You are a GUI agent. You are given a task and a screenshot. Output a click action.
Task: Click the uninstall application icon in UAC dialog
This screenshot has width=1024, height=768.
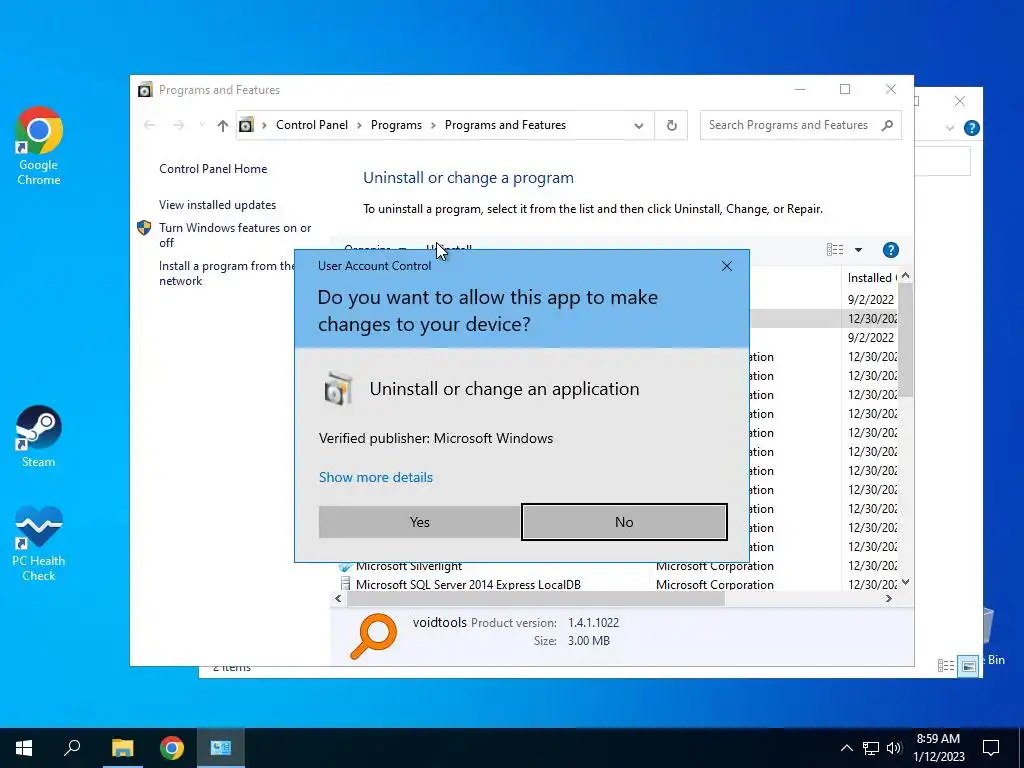pyautogui.click(x=338, y=389)
